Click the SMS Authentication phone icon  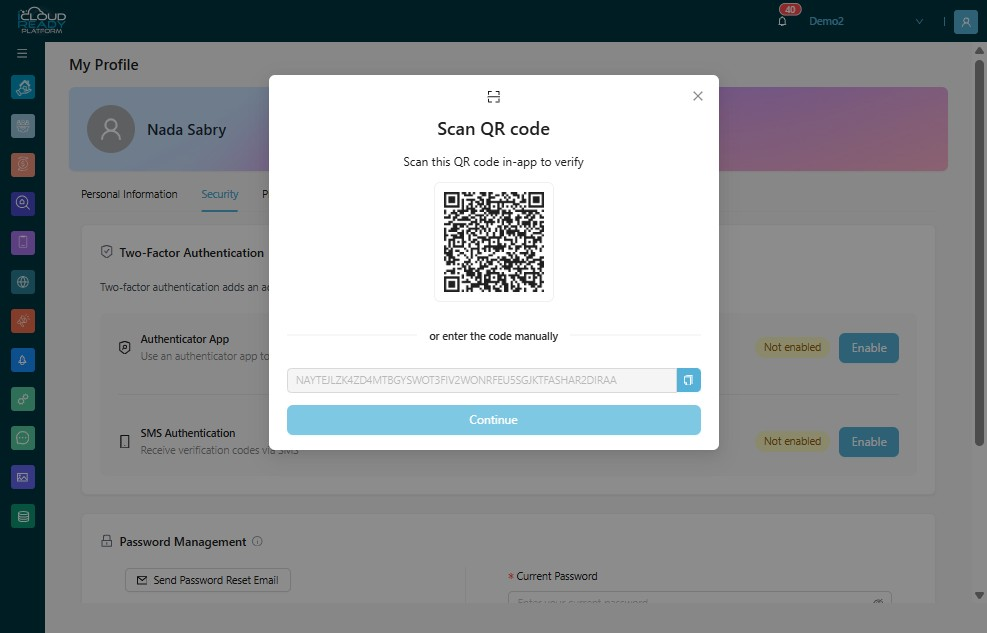(125, 442)
